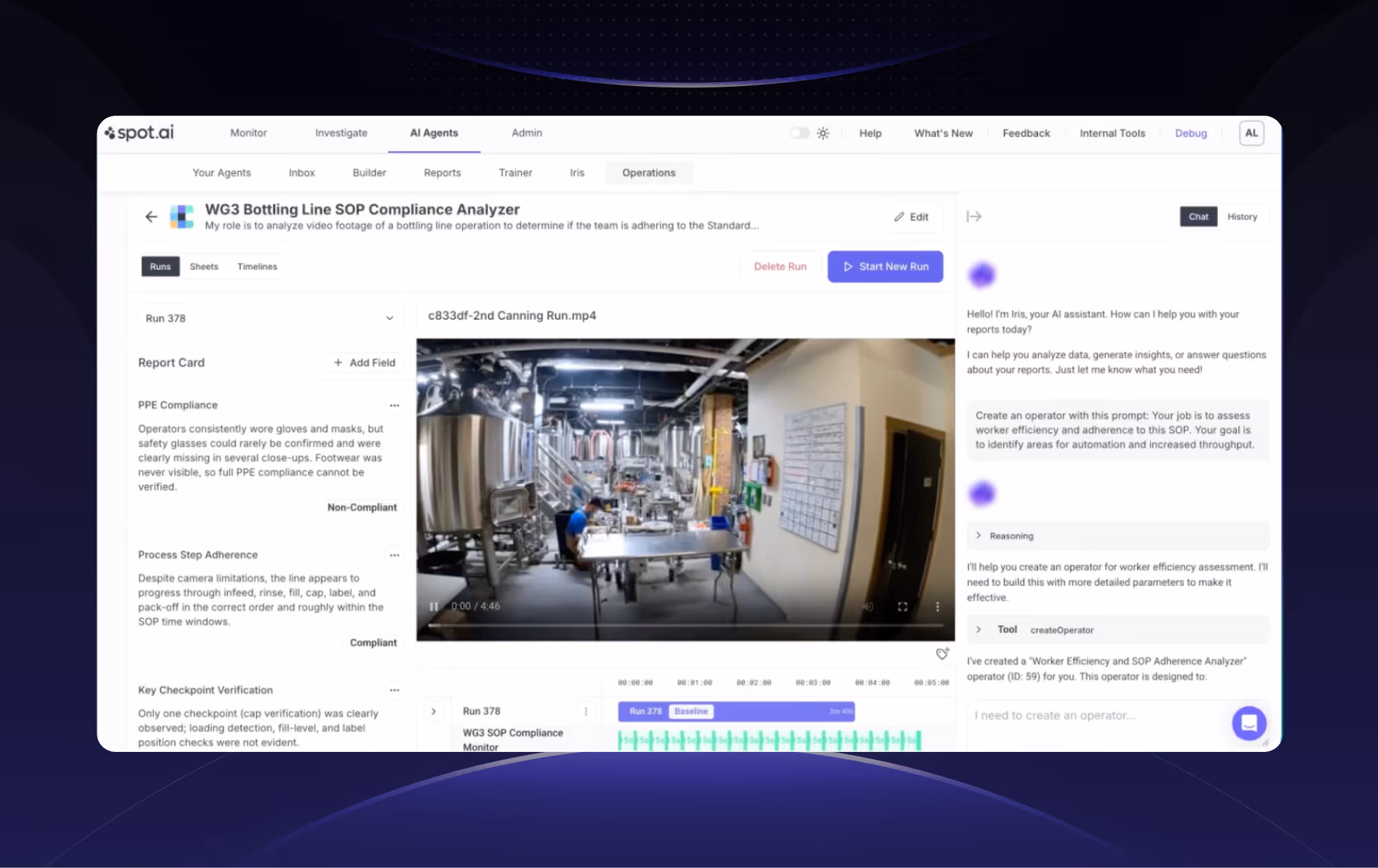This screenshot has height=868, width=1378.
Task: Click the add tag icon below video
Action: pyautogui.click(x=942, y=654)
